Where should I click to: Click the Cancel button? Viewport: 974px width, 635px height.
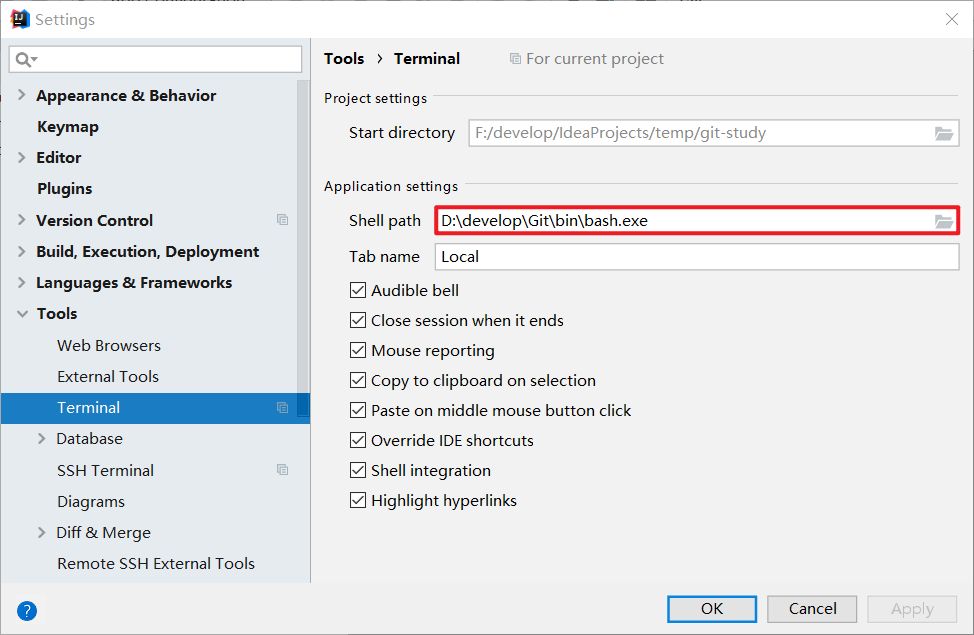click(x=812, y=608)
